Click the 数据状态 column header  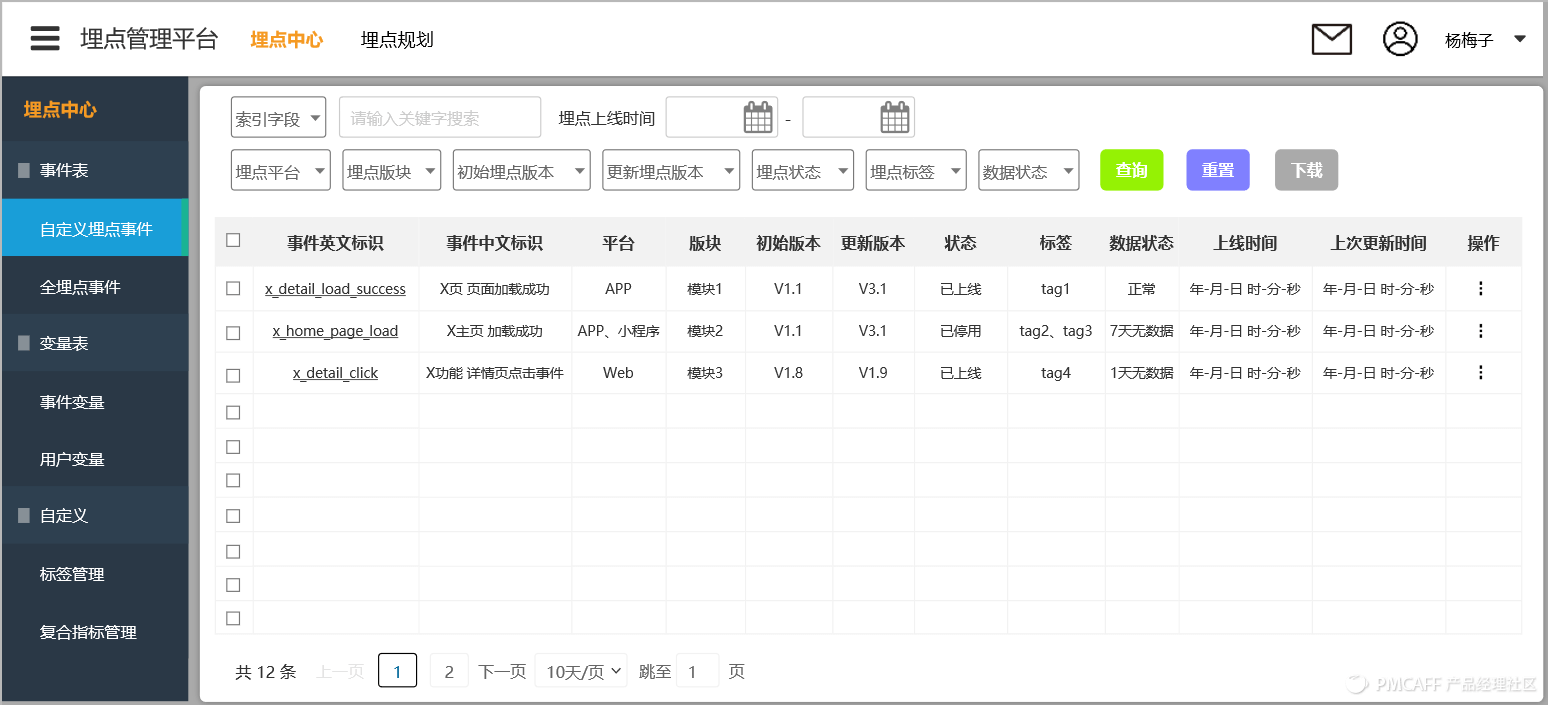pyautogui.click(x=1141, y=243)
